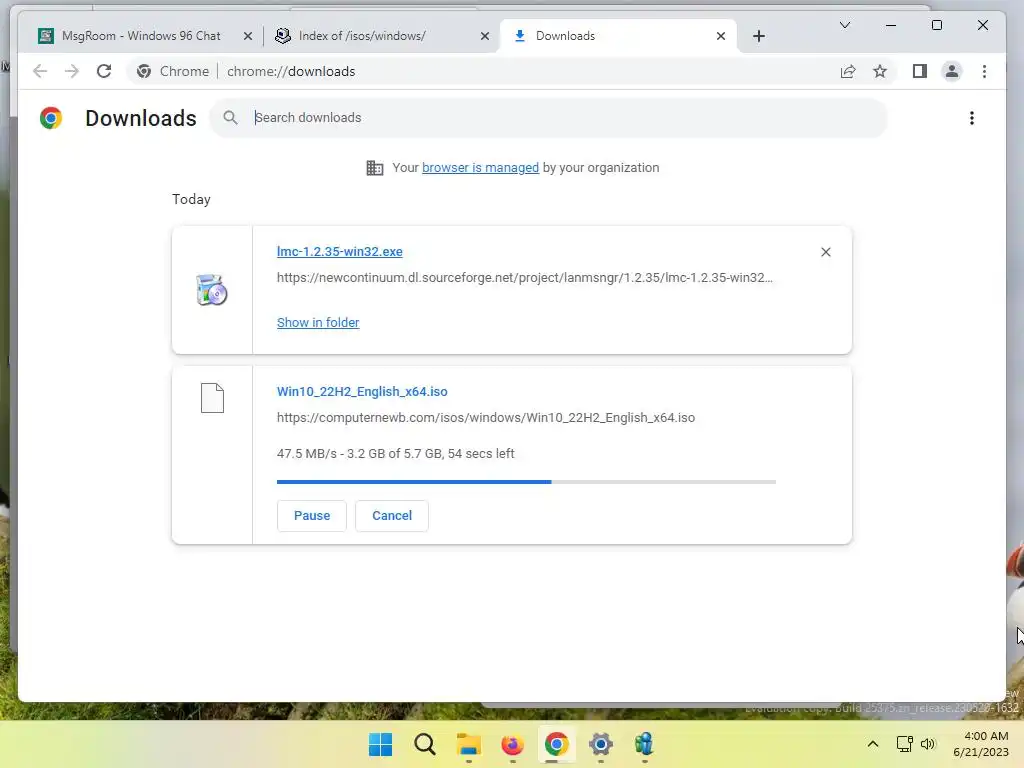Go back to the previous page
Screen dimensions: 1024x768
[x=40, y=71]
